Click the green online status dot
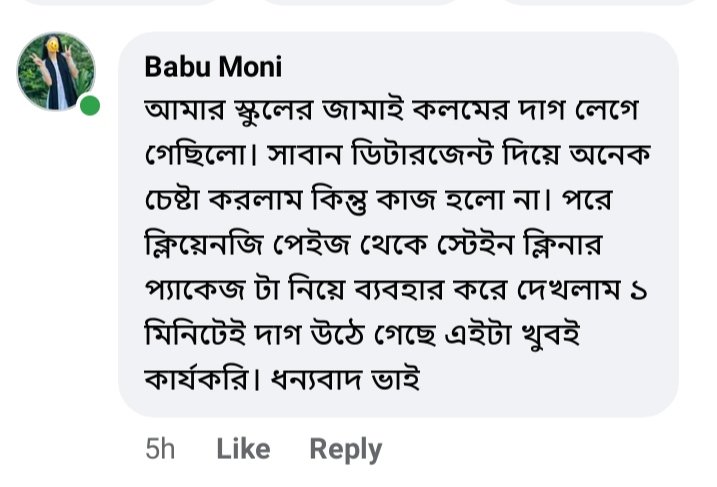This screenshot has height=487, width=717. point(90,105)
